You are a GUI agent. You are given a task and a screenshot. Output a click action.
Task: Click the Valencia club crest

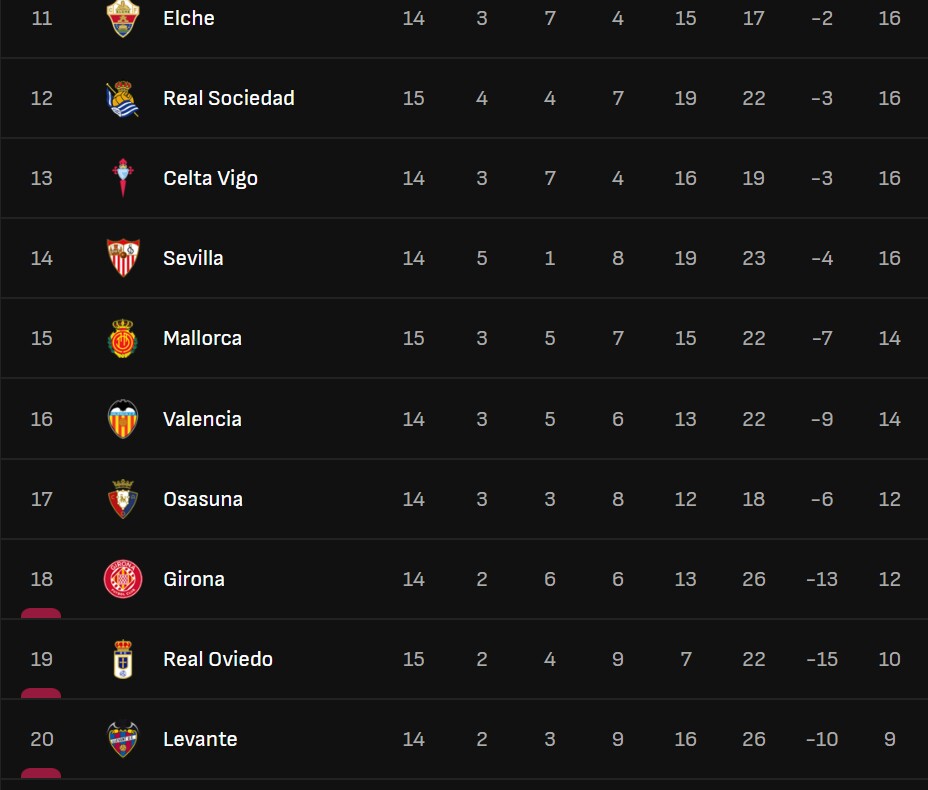pos(123,419)
